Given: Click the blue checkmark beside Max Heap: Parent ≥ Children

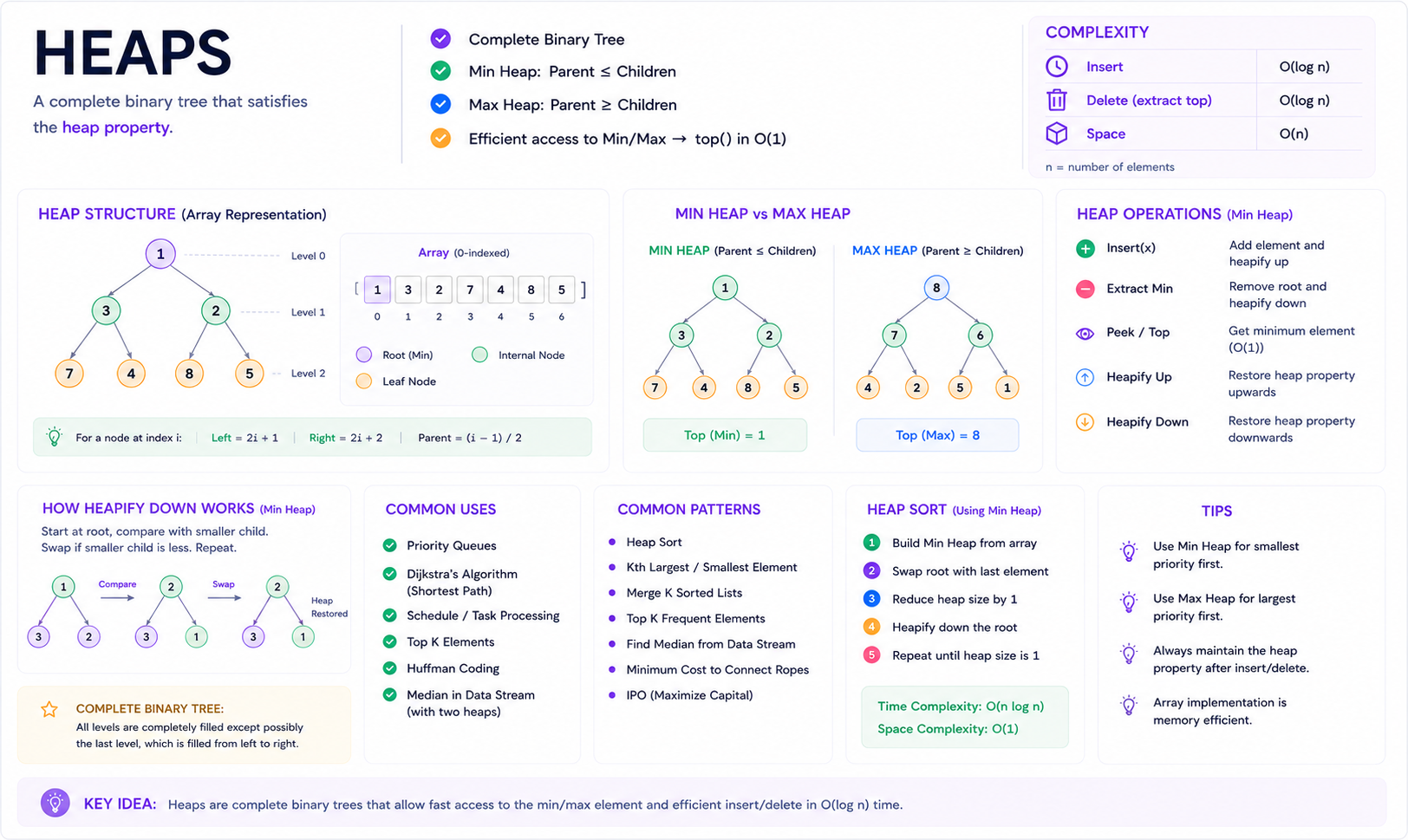Looking at the screenshot, I should click(x=440, y=104).
